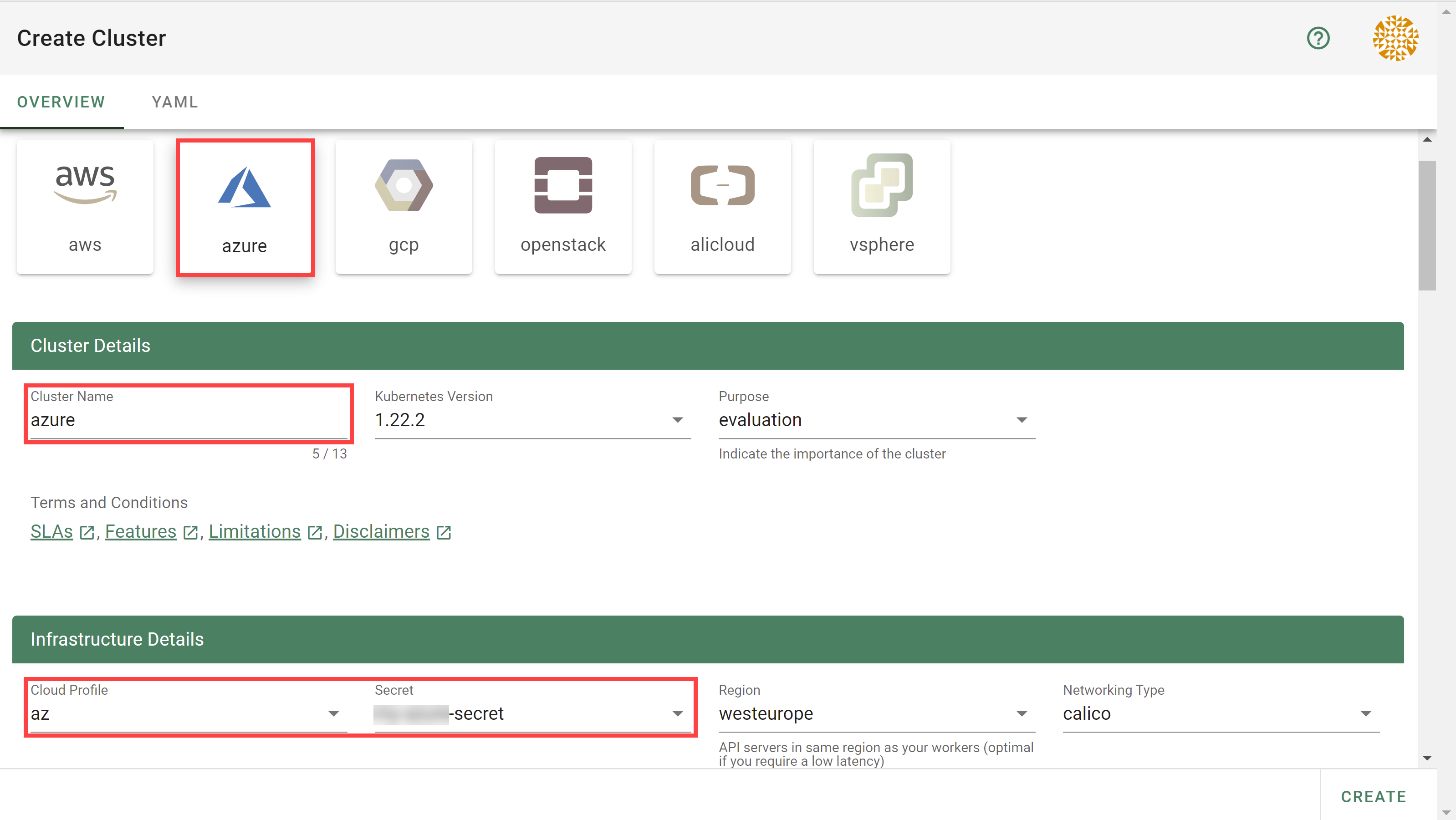1456x820 pixels.
Task: Open the Purpose evaluation dropdown
Action: (x=876, y=420)
